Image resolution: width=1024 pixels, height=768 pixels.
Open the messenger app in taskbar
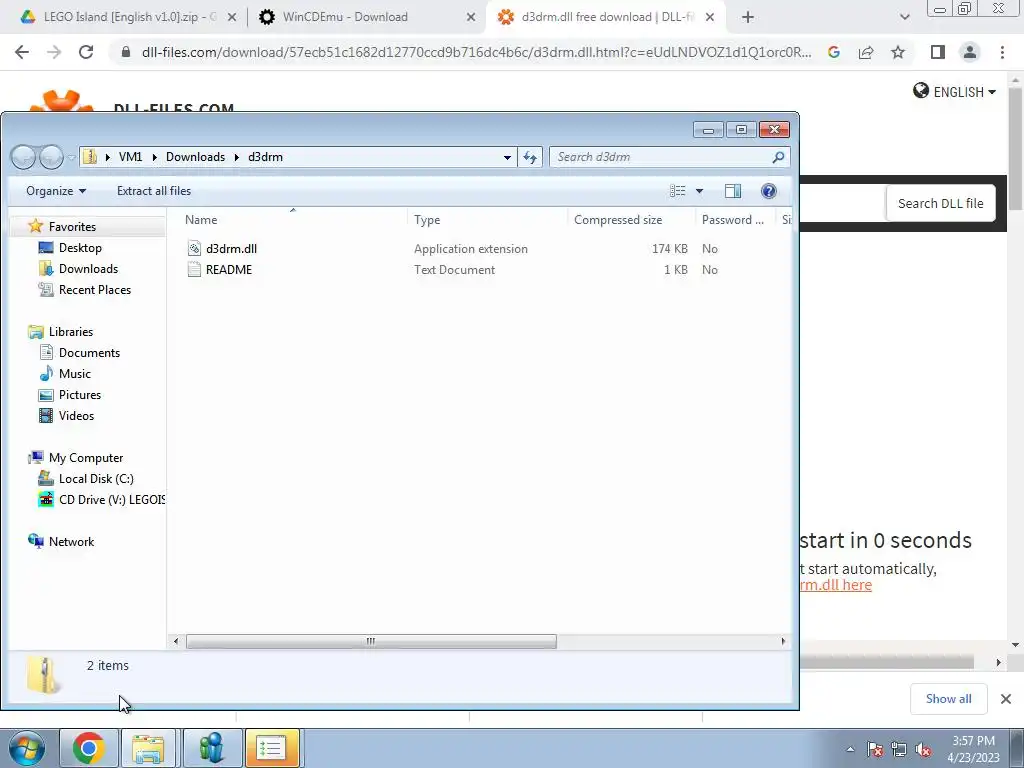point(211,748)
